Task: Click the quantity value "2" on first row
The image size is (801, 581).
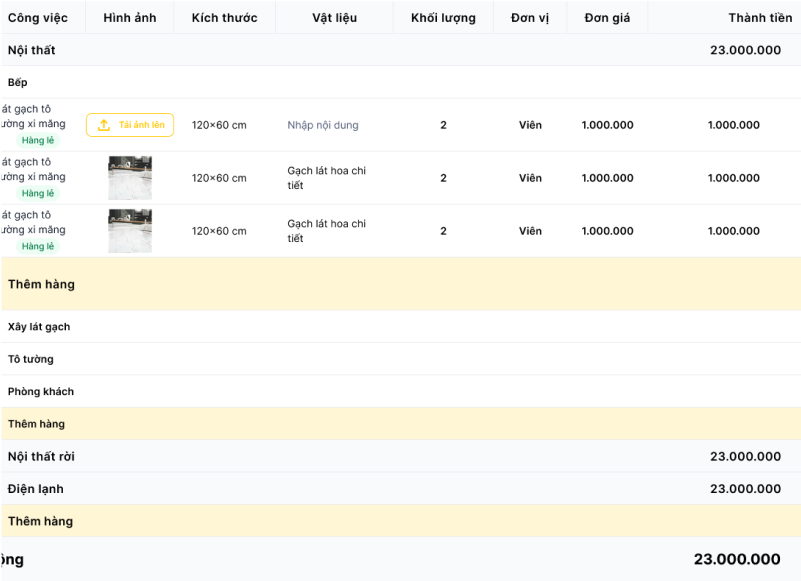Action: [443, 125]
